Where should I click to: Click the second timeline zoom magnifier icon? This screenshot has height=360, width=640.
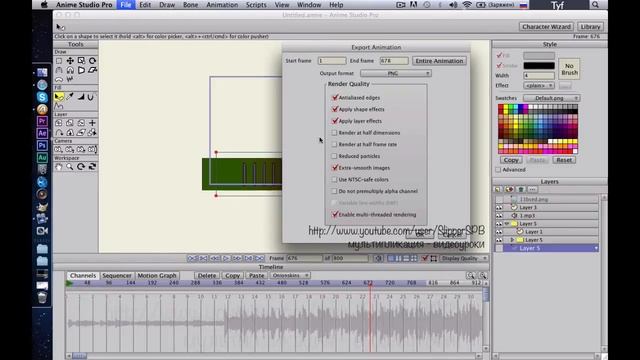tap(483, 276)
